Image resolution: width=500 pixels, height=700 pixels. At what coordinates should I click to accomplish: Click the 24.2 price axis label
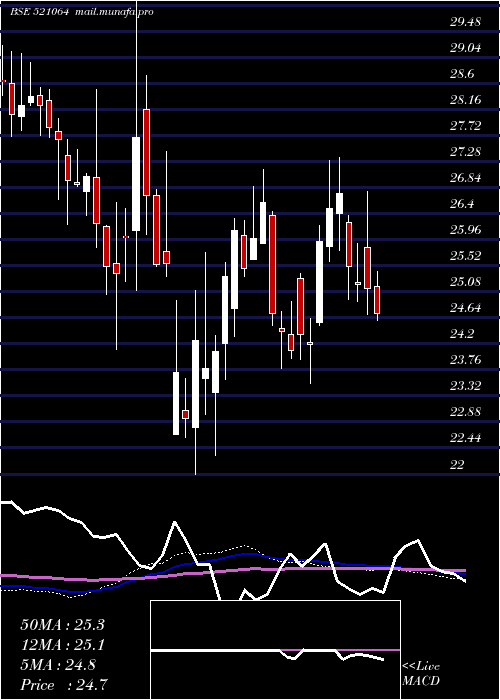pos(463,333)
